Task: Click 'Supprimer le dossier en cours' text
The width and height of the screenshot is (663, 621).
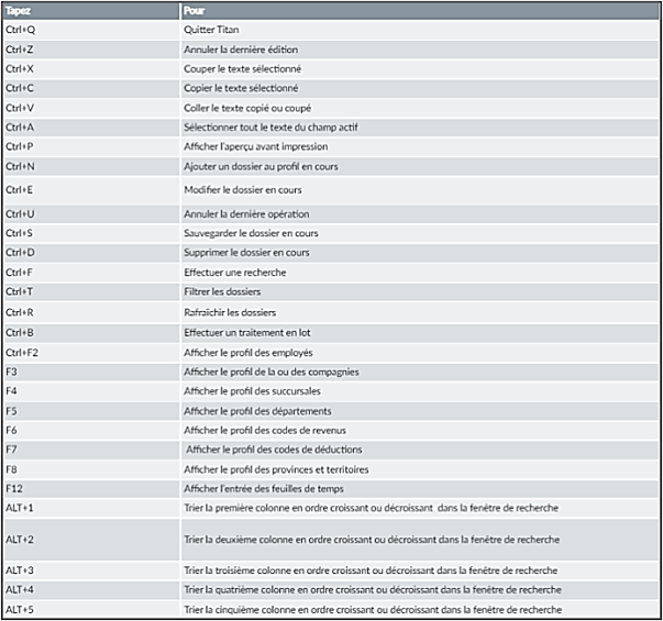Action: click(247, 253)
